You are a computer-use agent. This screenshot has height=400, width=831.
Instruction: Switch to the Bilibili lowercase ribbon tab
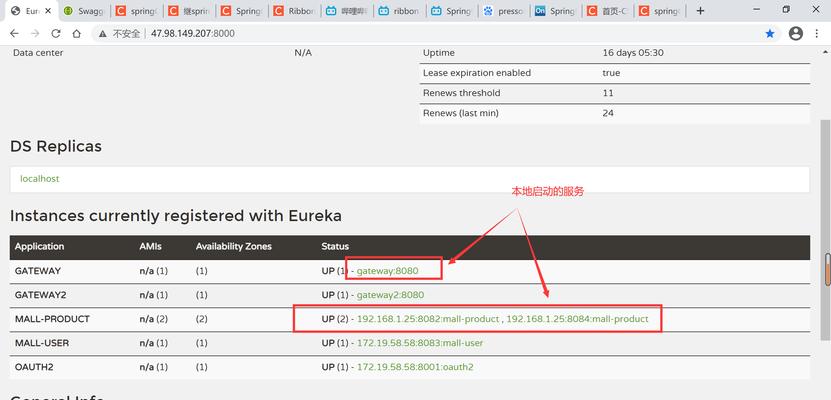pyautogui.click(x=399, y=11)
